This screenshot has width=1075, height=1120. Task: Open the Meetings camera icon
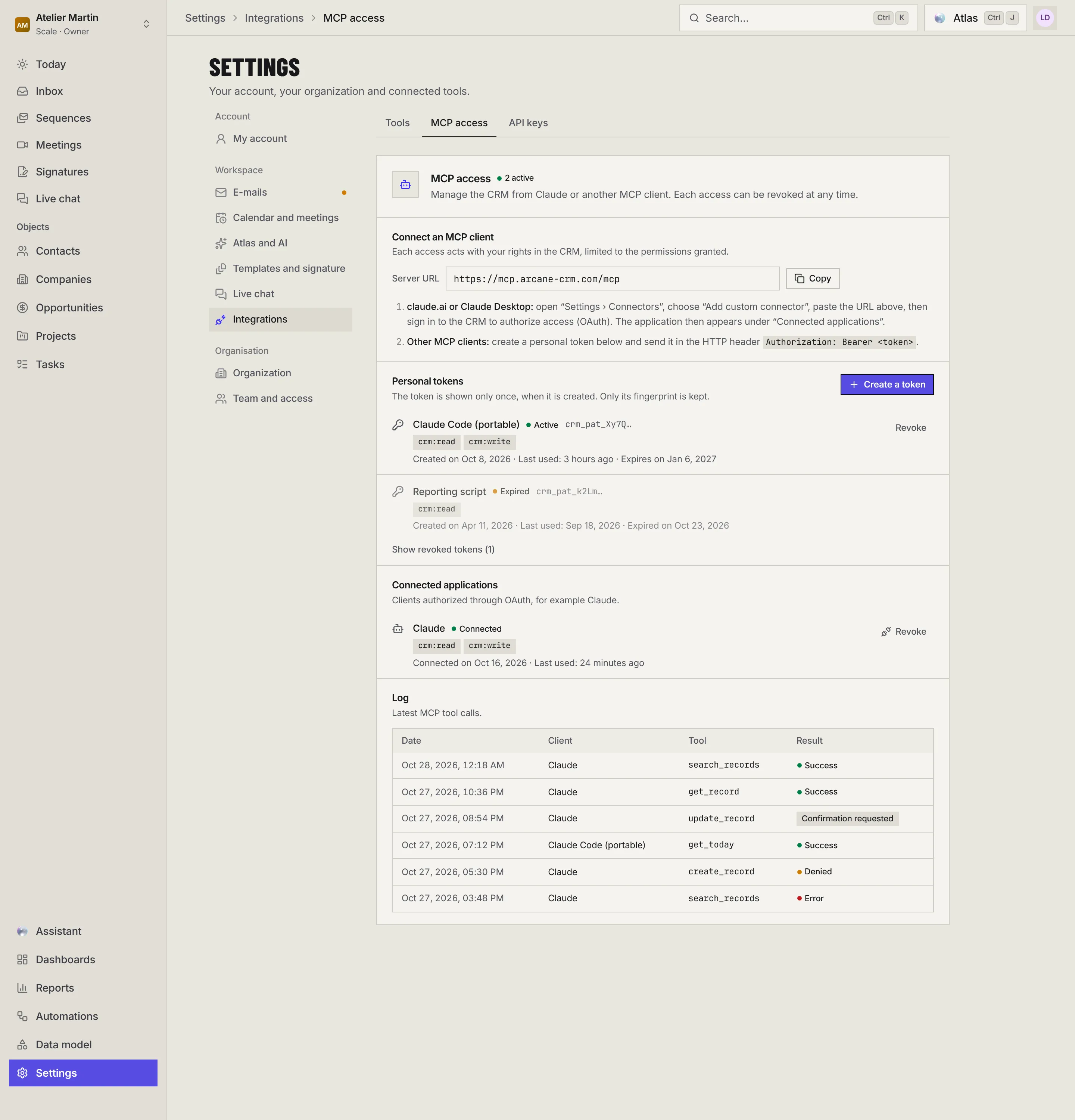pos(22,144)
